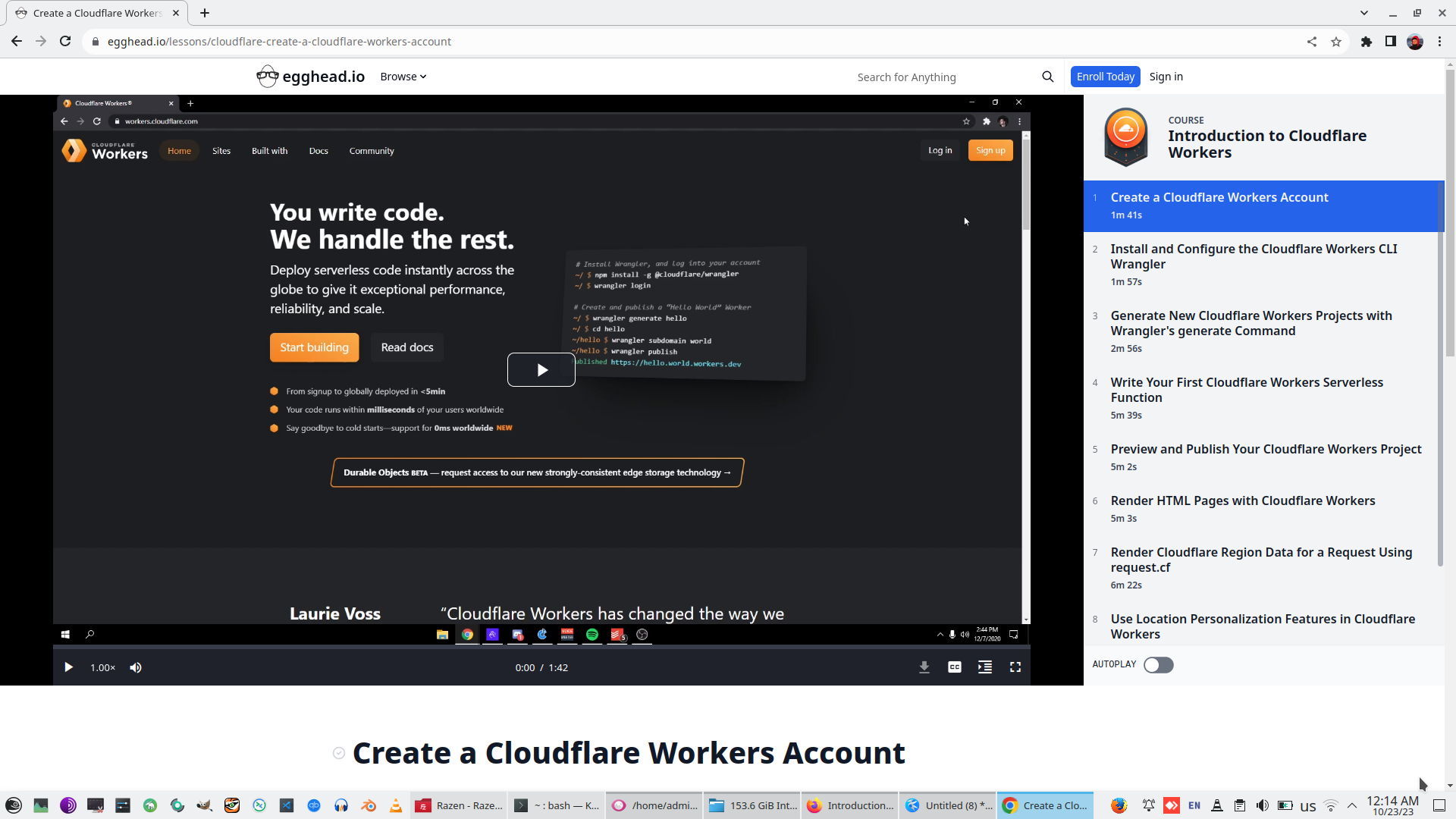The height and width of the screenshot is (819, 1456).
Task: Download the lesson video
Action: (x=924, y=667)
